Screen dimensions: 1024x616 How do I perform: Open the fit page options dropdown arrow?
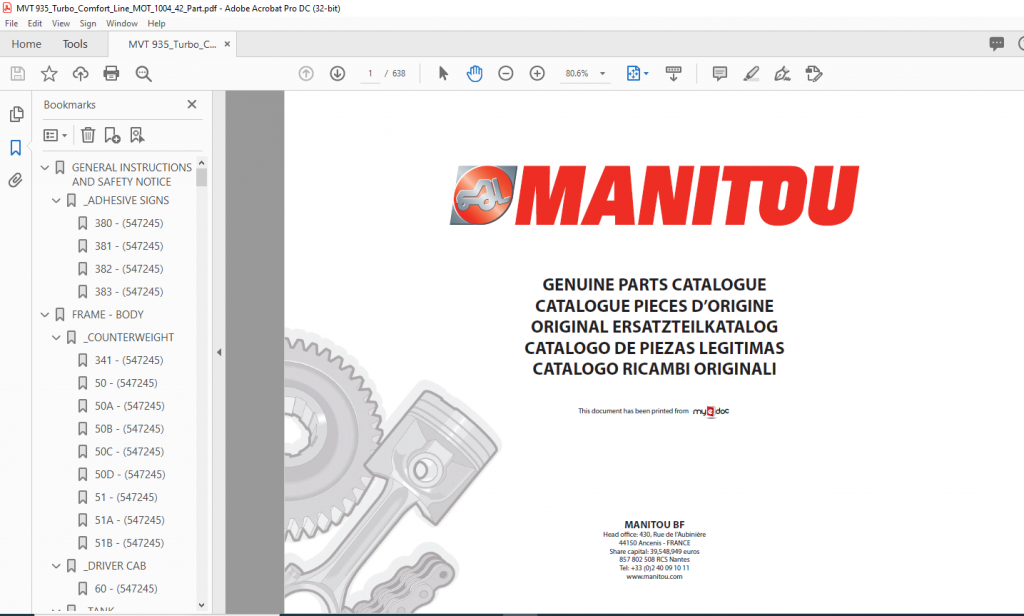pos(647,74)
